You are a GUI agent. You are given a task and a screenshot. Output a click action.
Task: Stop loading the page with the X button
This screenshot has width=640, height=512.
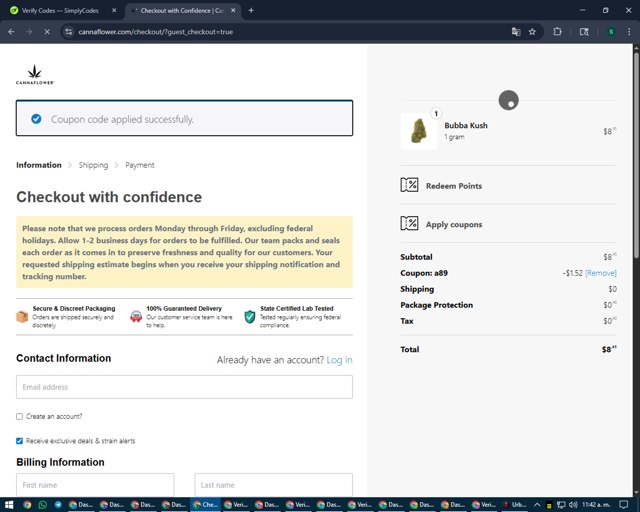pyautogui.click(x=47, y=31)
